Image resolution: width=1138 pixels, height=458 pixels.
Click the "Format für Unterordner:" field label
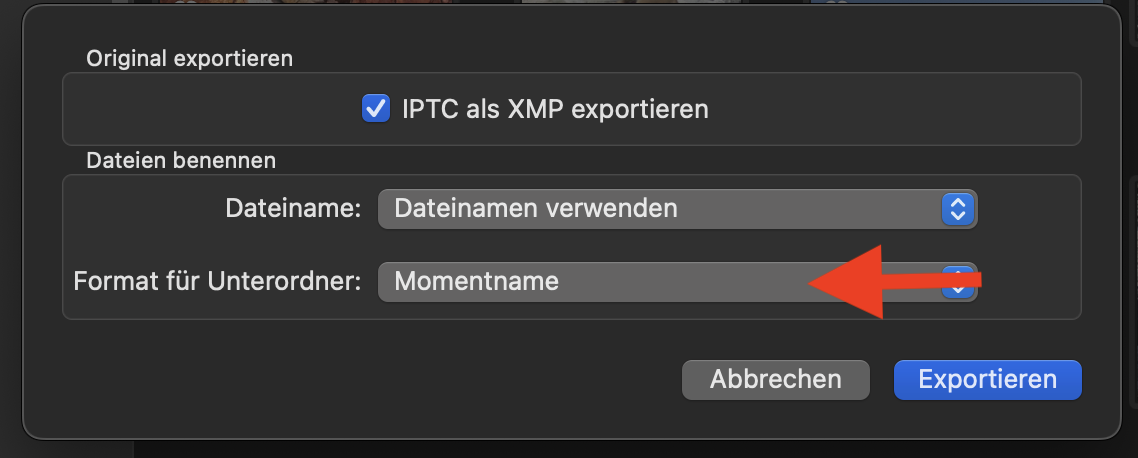217,282
